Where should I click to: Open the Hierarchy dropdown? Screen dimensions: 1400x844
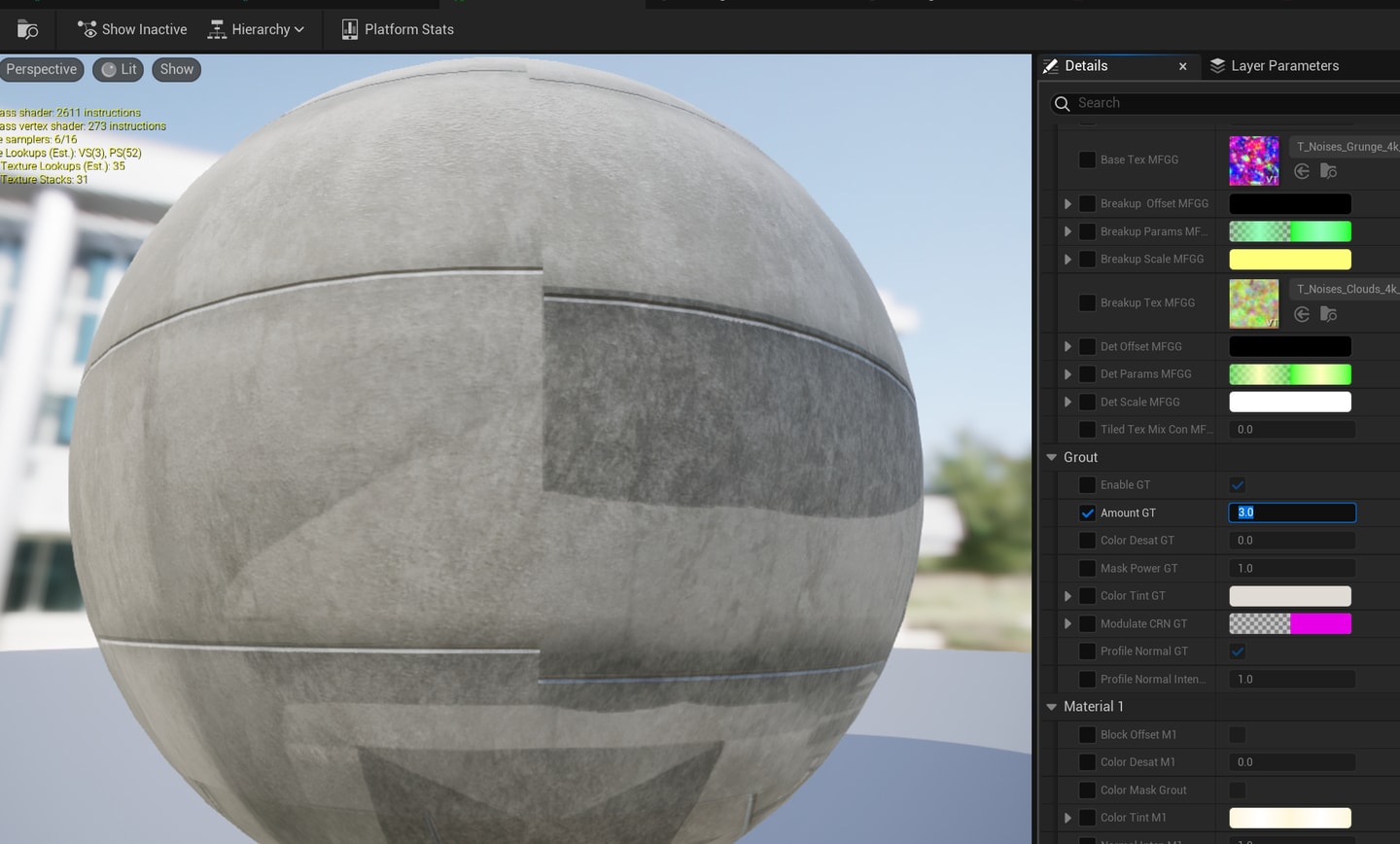pos(256,29)
